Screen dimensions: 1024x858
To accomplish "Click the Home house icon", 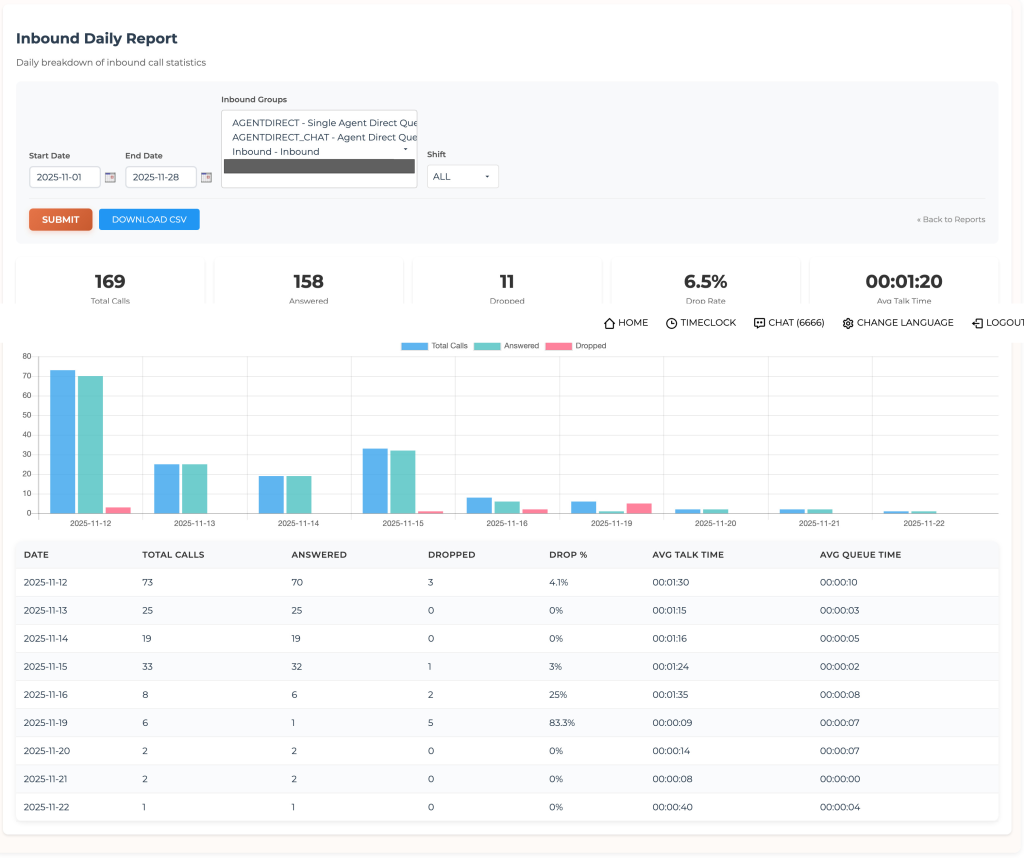I will pos(609,323).
